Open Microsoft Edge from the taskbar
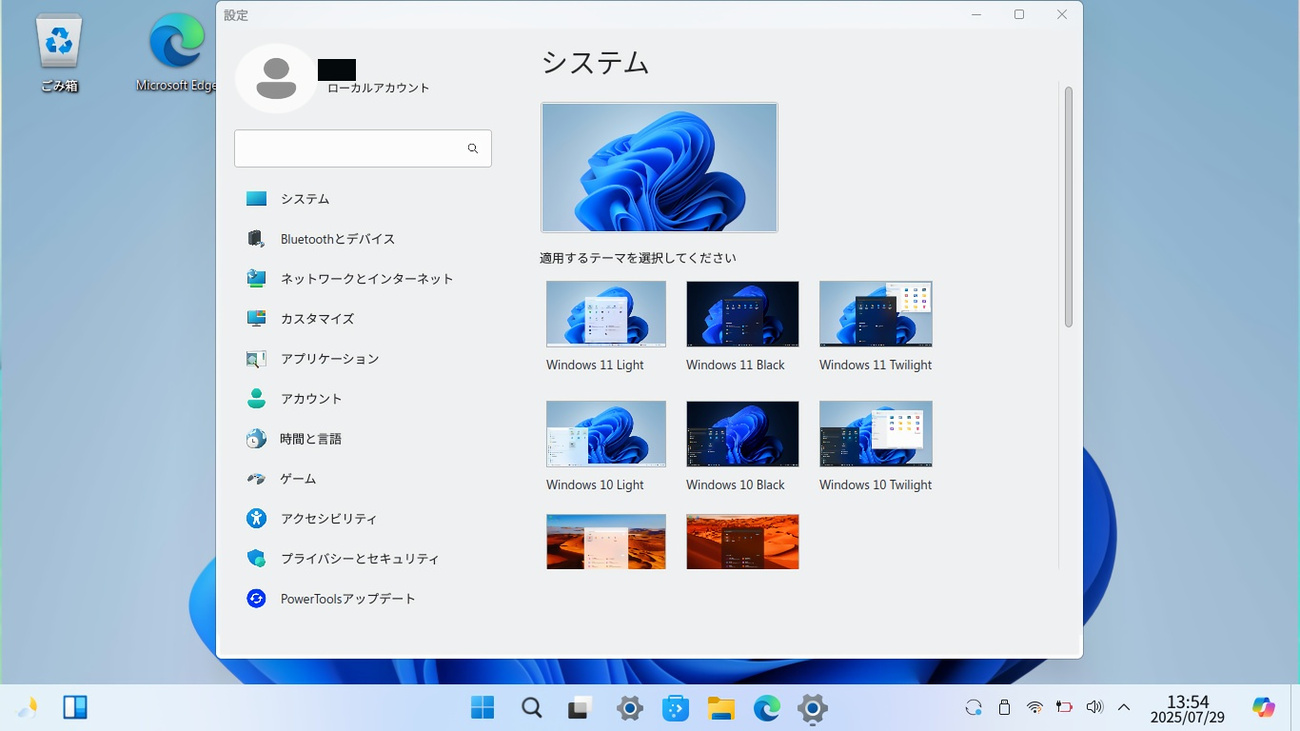 (x=767, y=708)
